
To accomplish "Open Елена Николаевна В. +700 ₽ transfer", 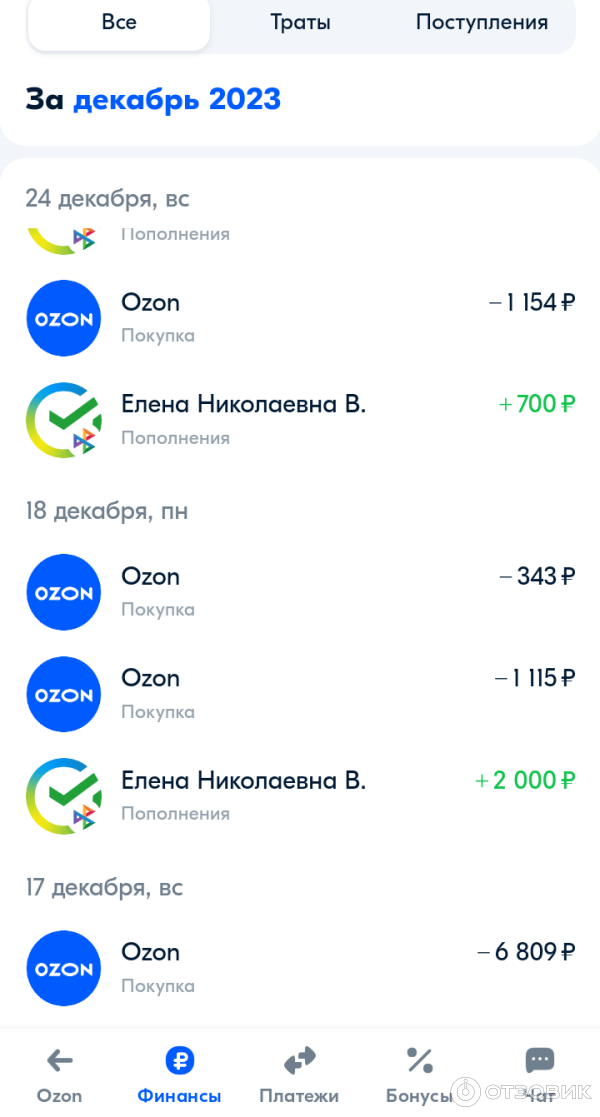I will pyautogui.click(x=243, y=404).
